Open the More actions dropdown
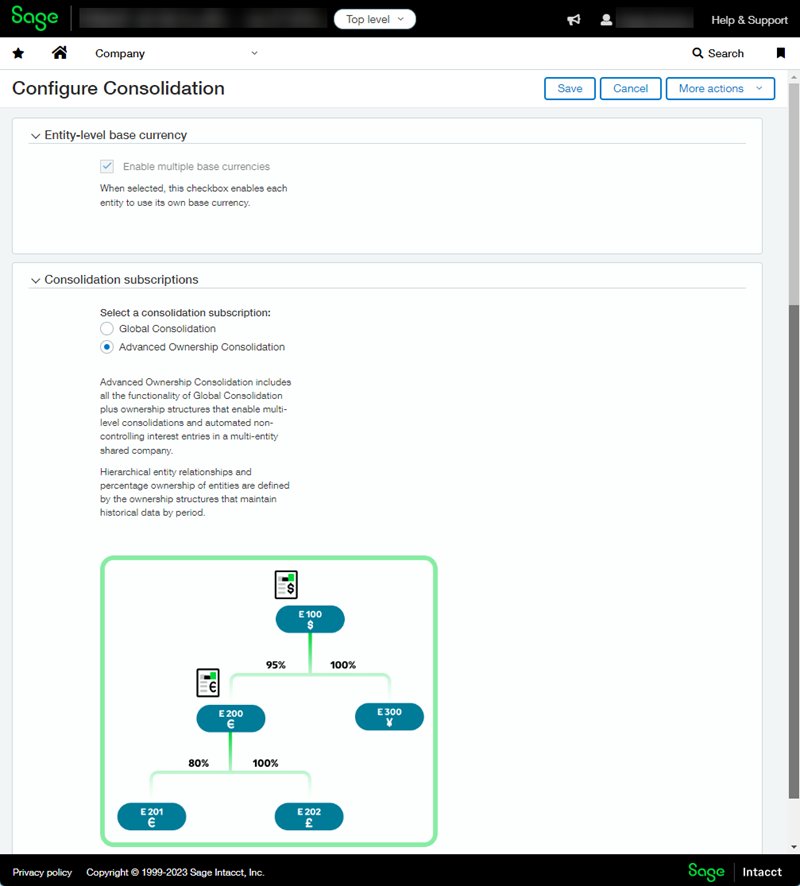800x886 pixels. pos(720,88)
